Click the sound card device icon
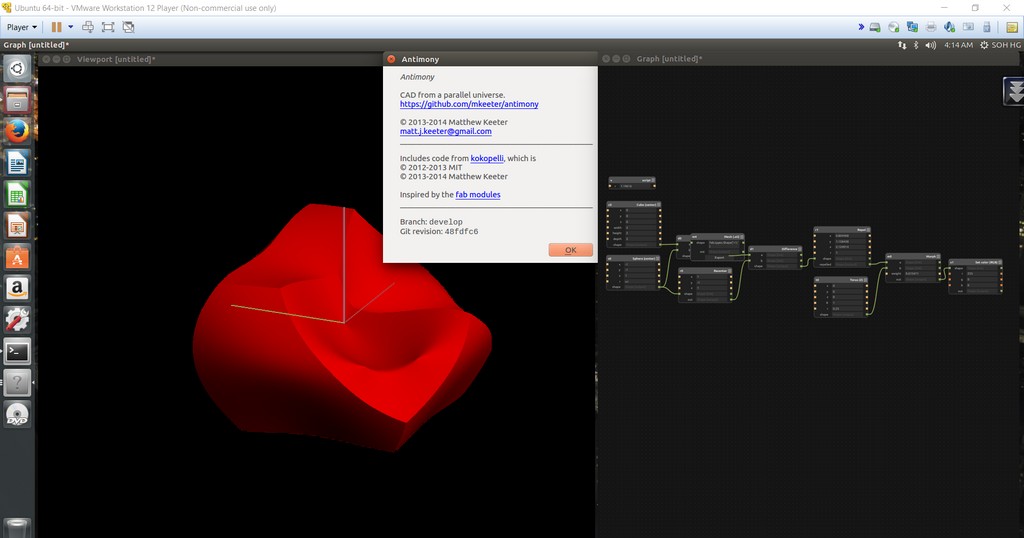The image size is (1024, 538). (950, 27)
